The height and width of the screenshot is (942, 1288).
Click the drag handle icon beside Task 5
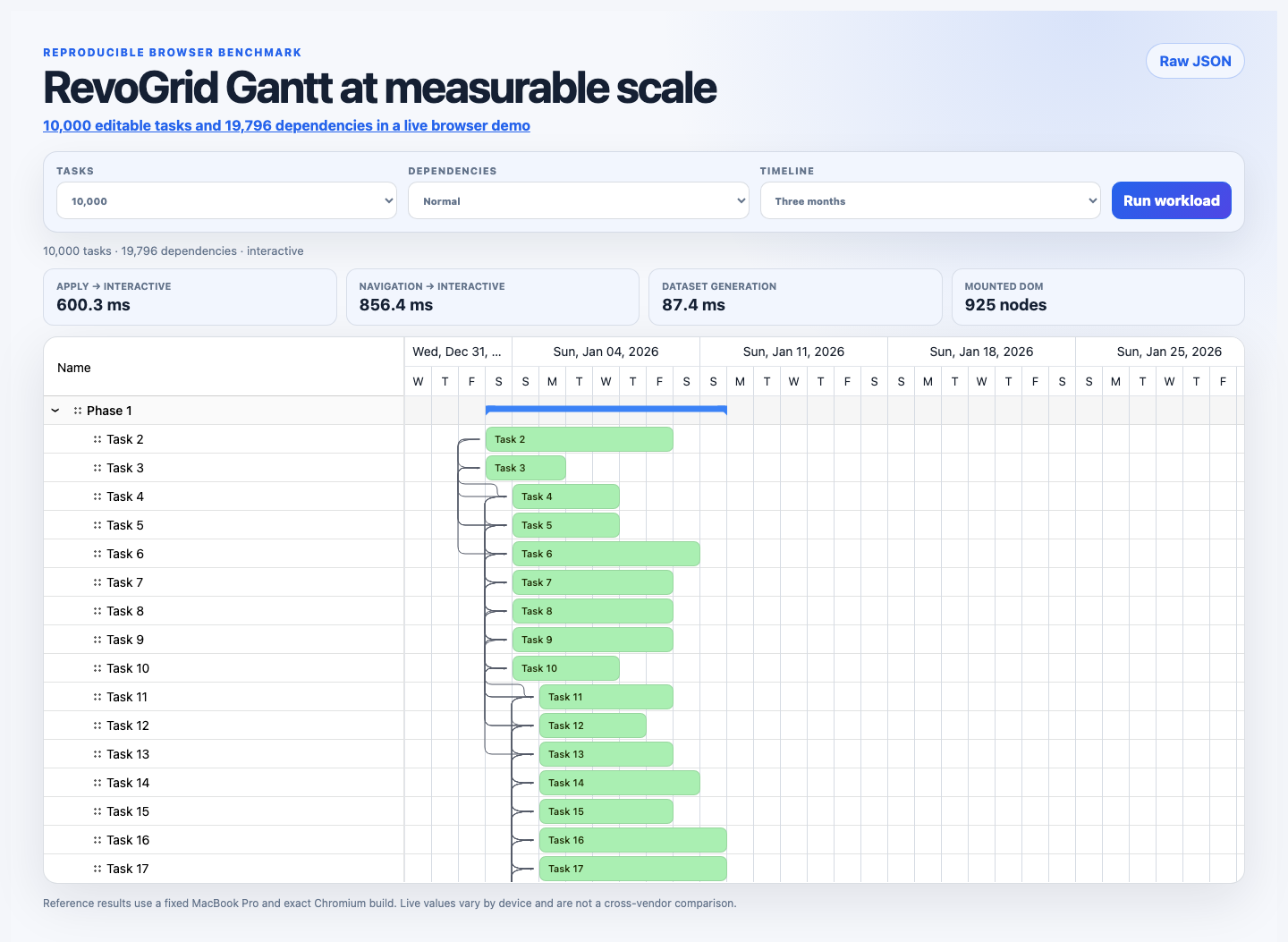97,525
